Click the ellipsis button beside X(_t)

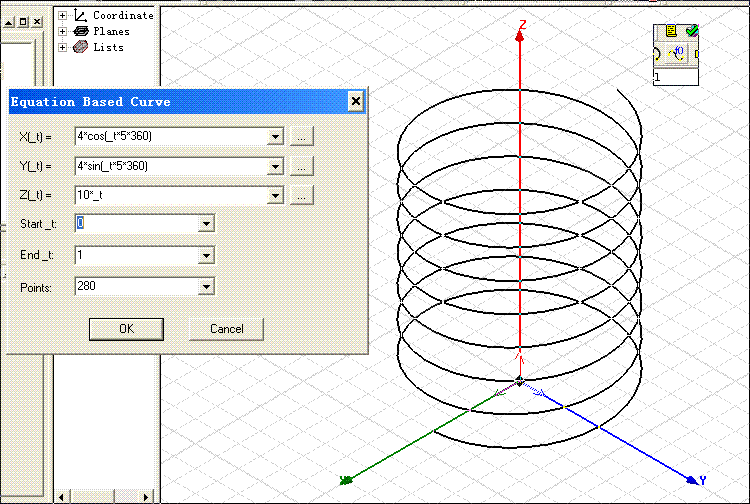(x=301, y=137)
